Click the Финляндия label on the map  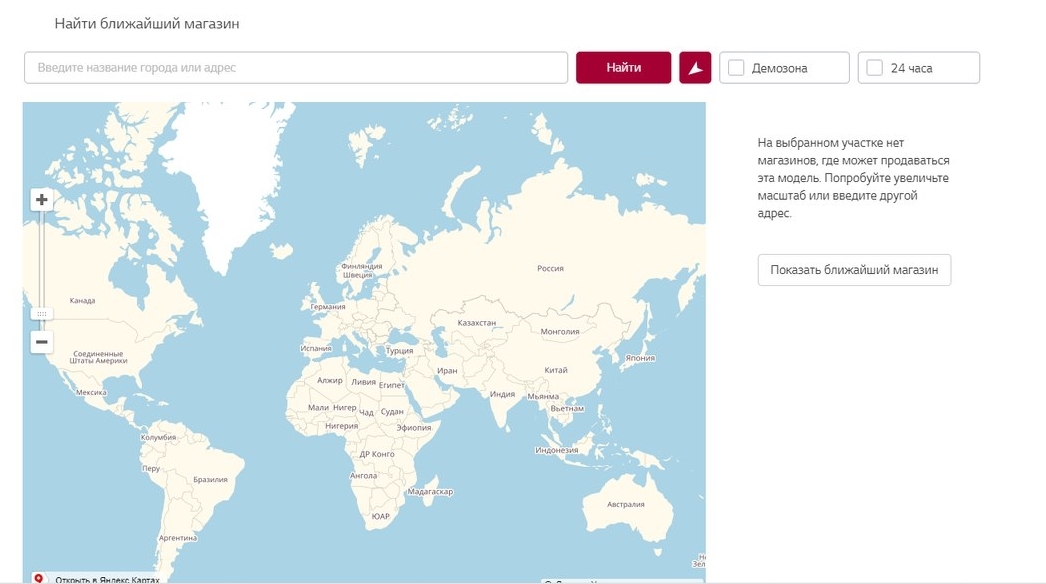click(362, 266)
